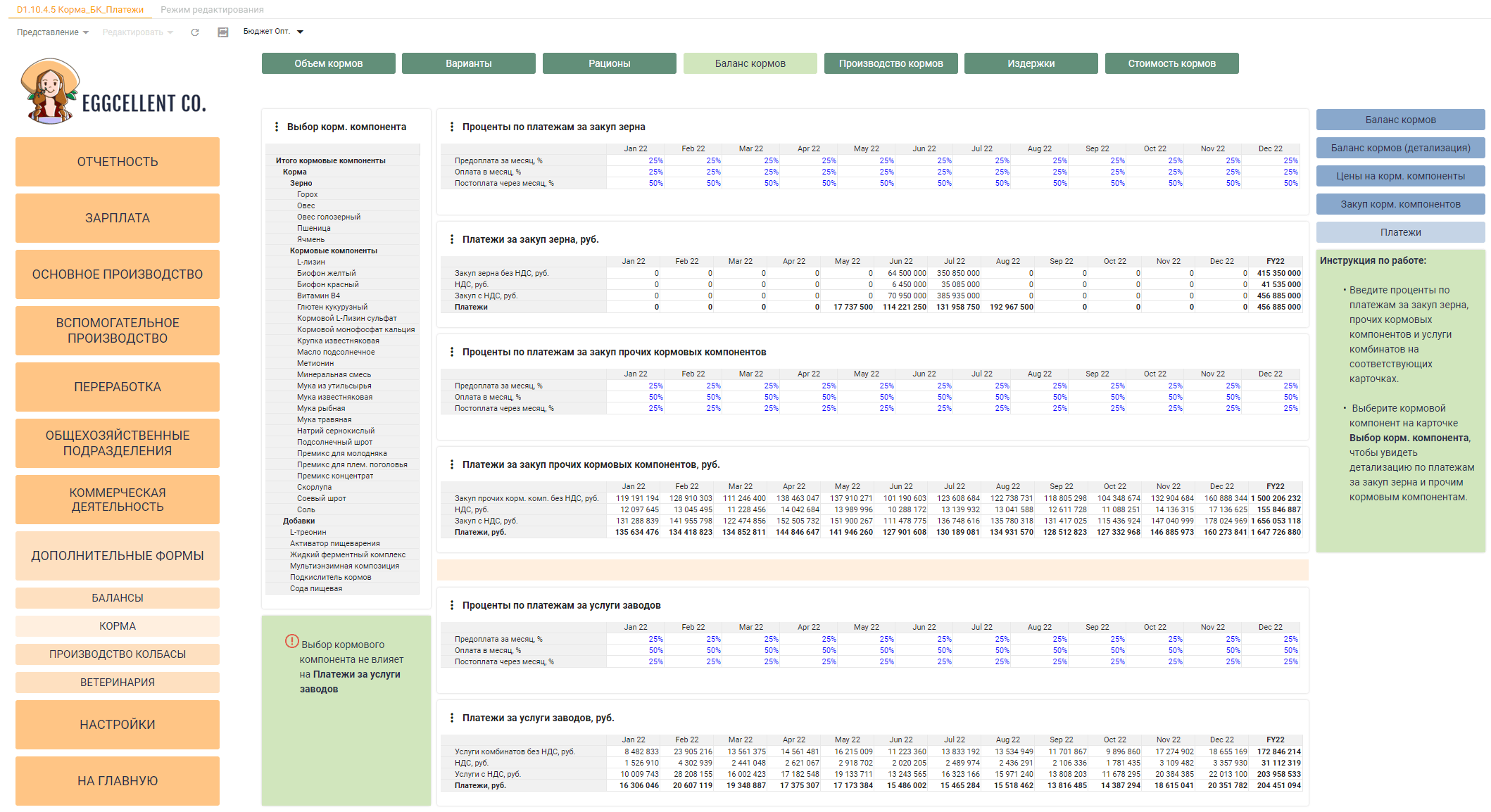Open the Редактировать dropdown menu
The image size is (1491, 812).
coord(137,32)
